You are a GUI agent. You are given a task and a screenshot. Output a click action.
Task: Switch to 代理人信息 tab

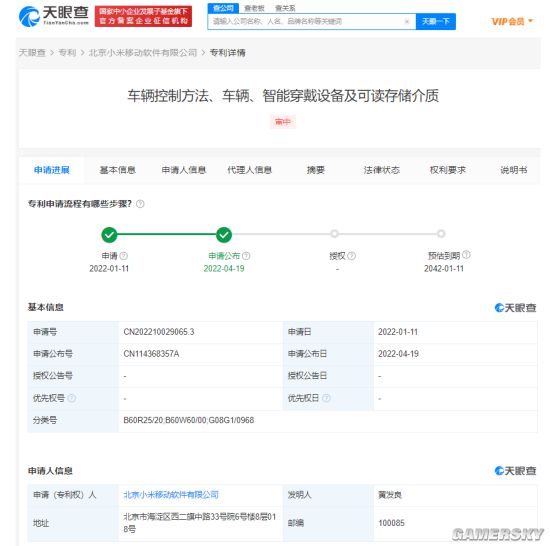249,170
